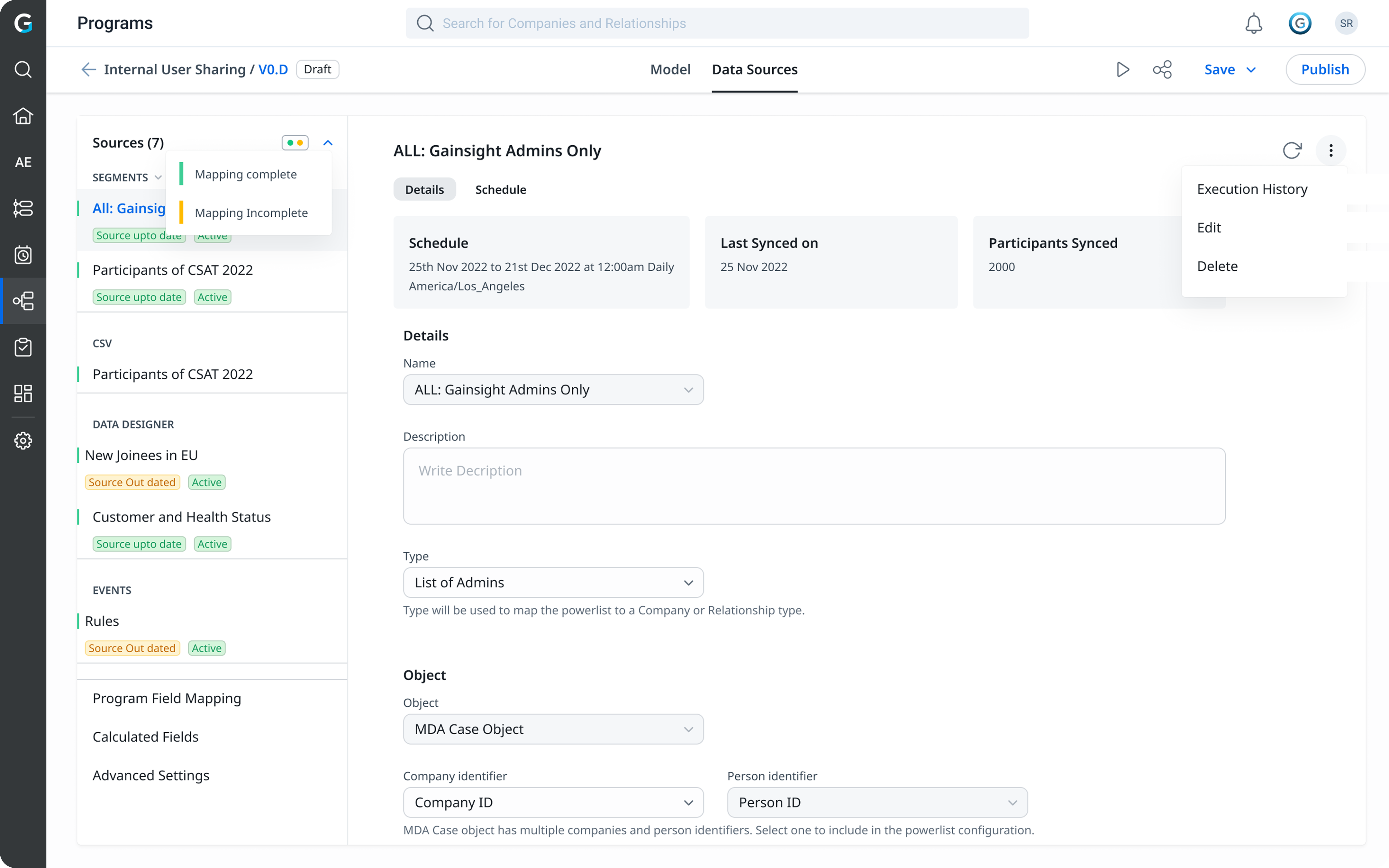Open the three-dot more options menu
Screen dimensions: 1389x868
click(1330, 150)
